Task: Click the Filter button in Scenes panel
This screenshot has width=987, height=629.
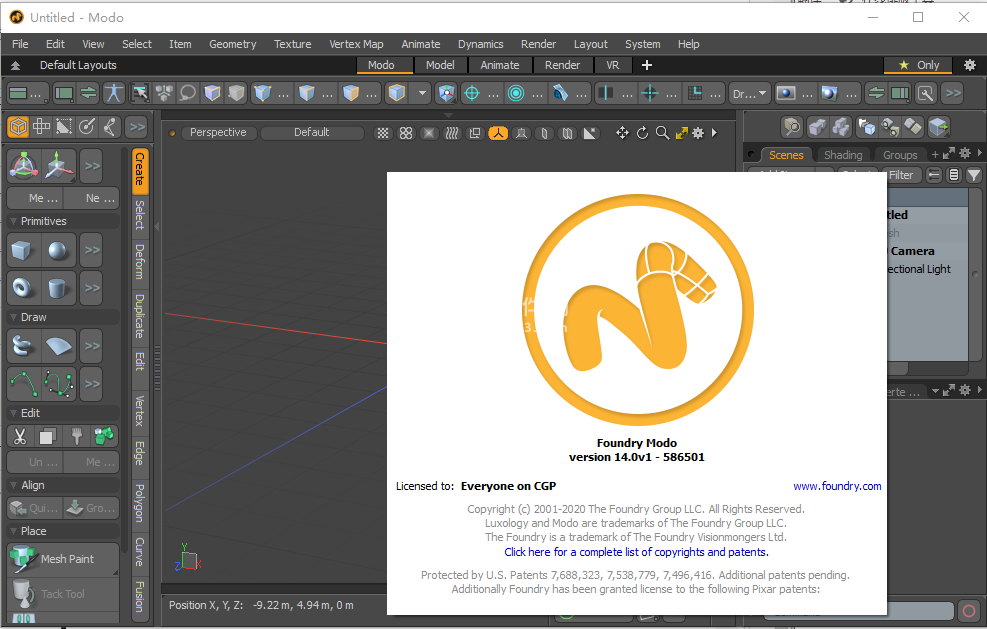Action: 901,175
